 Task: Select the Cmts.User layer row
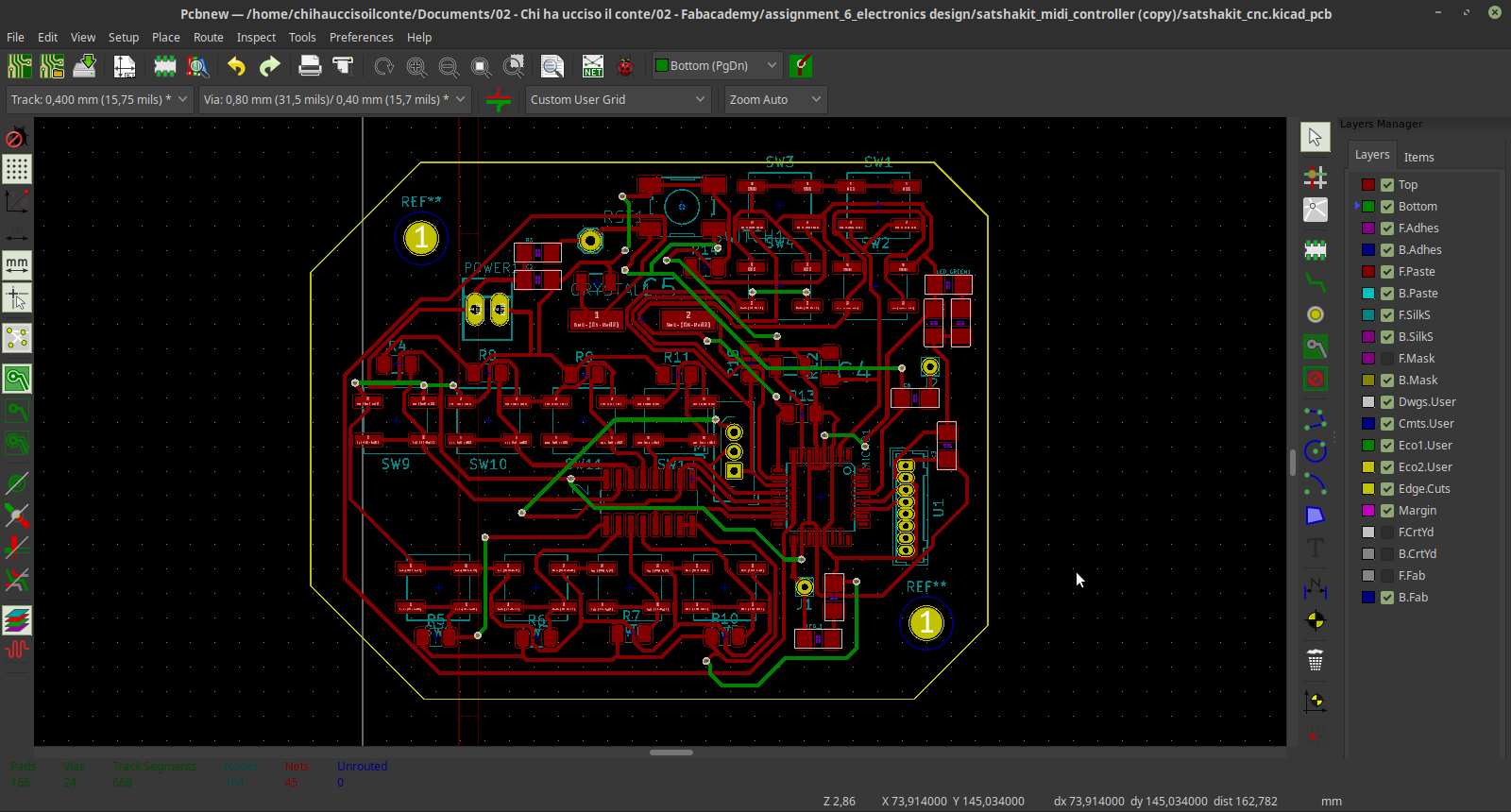click(x=1426, y=424)
